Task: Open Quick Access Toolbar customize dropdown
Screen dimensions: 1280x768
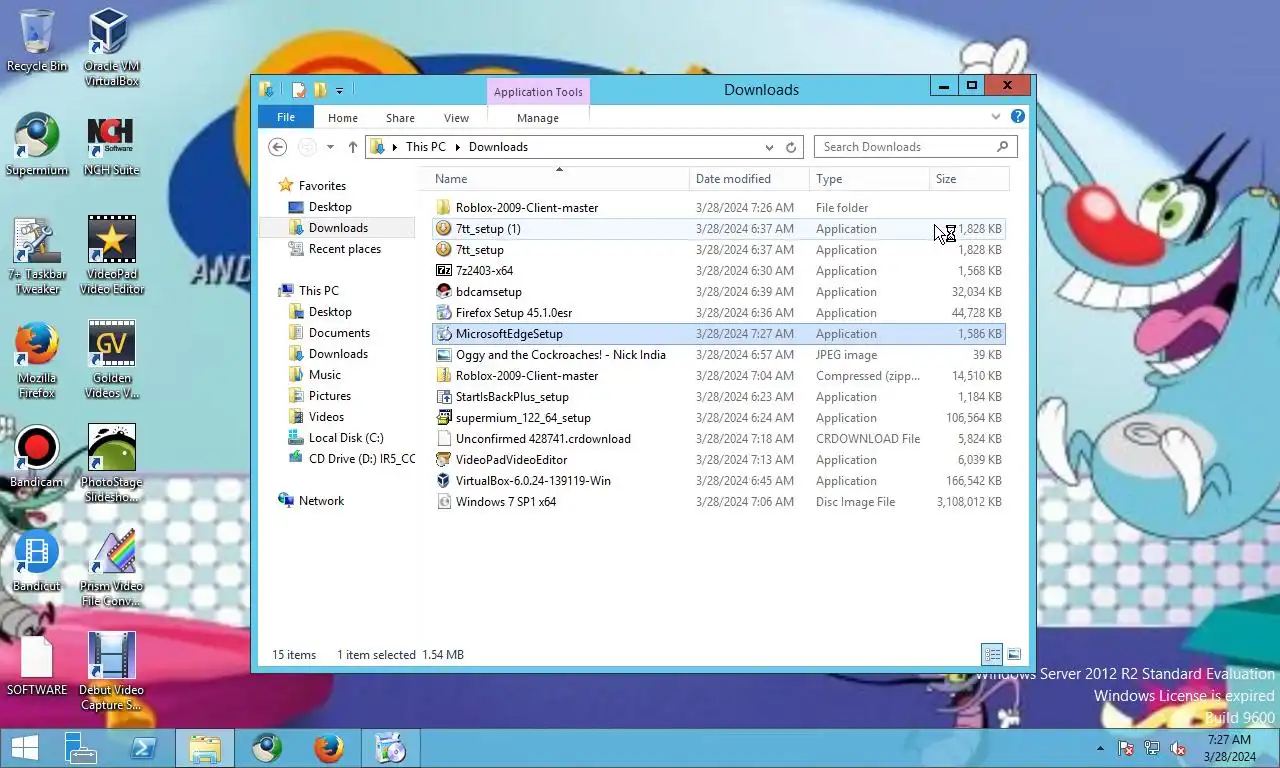Action: point(340,91)
